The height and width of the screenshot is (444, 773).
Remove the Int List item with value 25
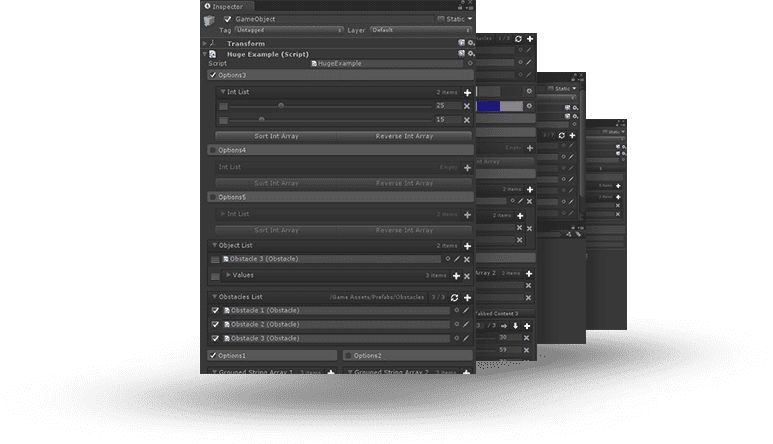(x=467, y=106)
